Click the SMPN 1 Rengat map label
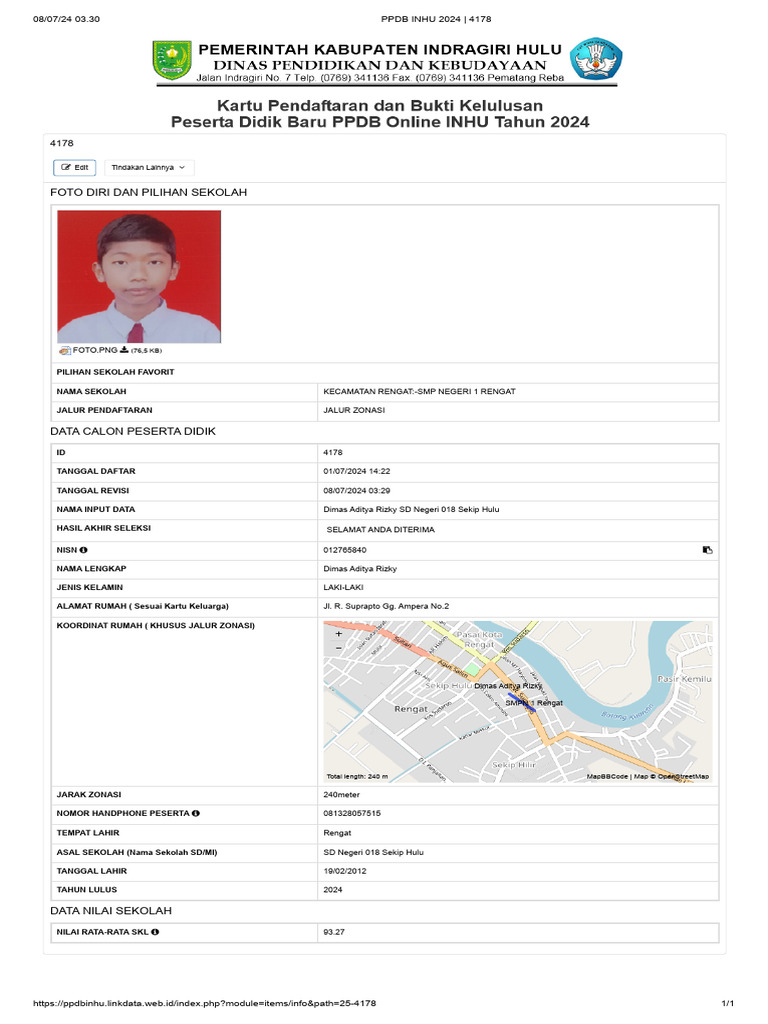This screenshot has height=1024, width=768. tap(534, 703)
